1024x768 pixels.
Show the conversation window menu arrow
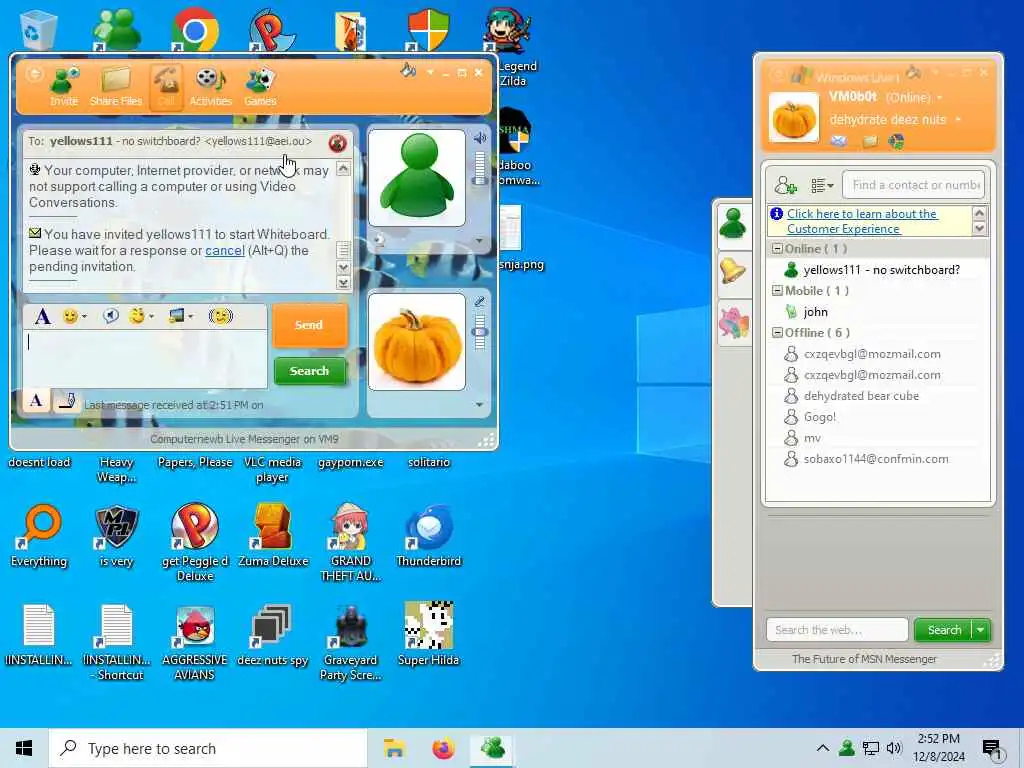coord(430,72)
